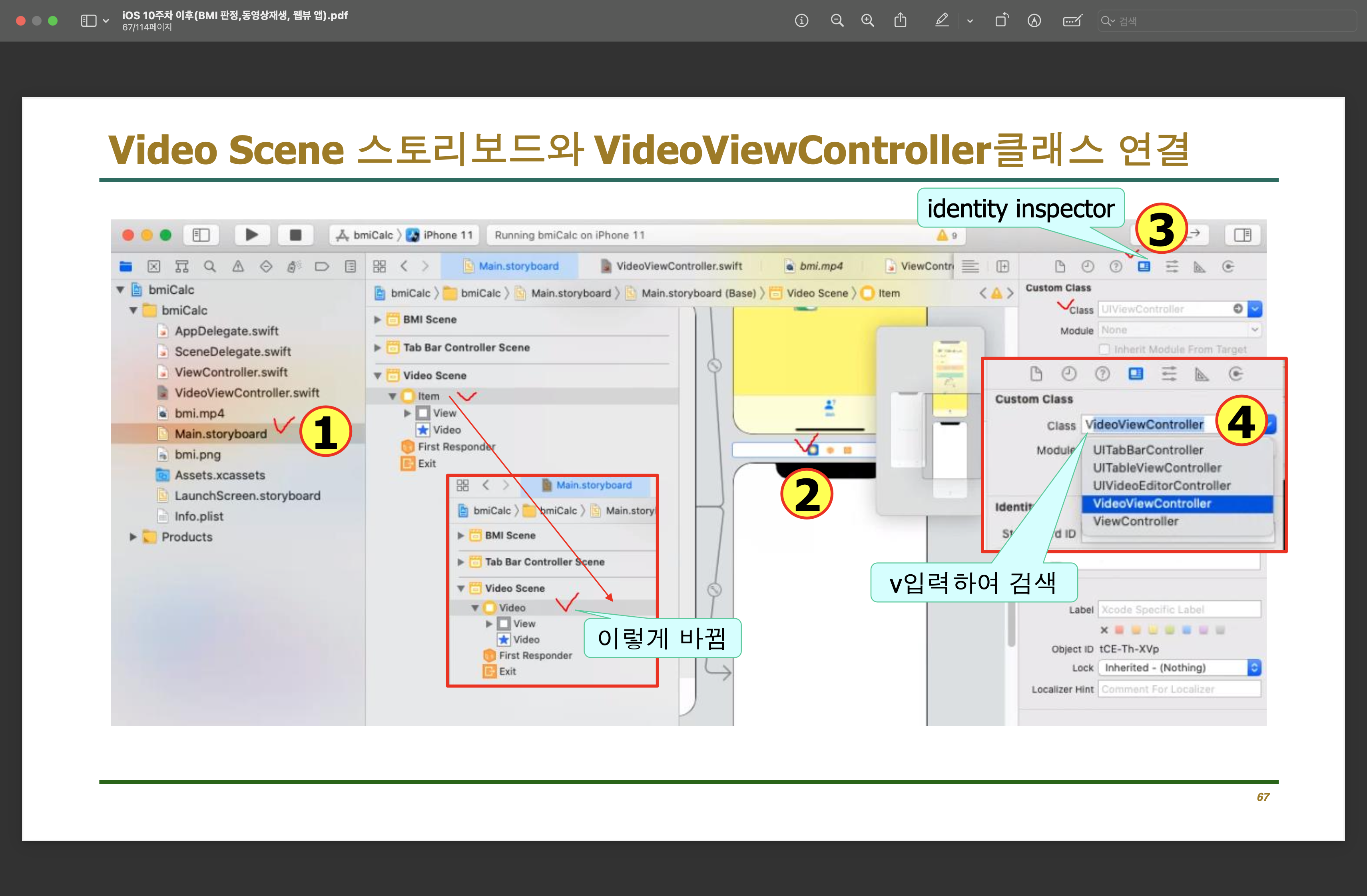Select Main.storyboard in the project navigator
Image resolution: width=1367 pixels, height=896 pixels.
click(221, 434)
